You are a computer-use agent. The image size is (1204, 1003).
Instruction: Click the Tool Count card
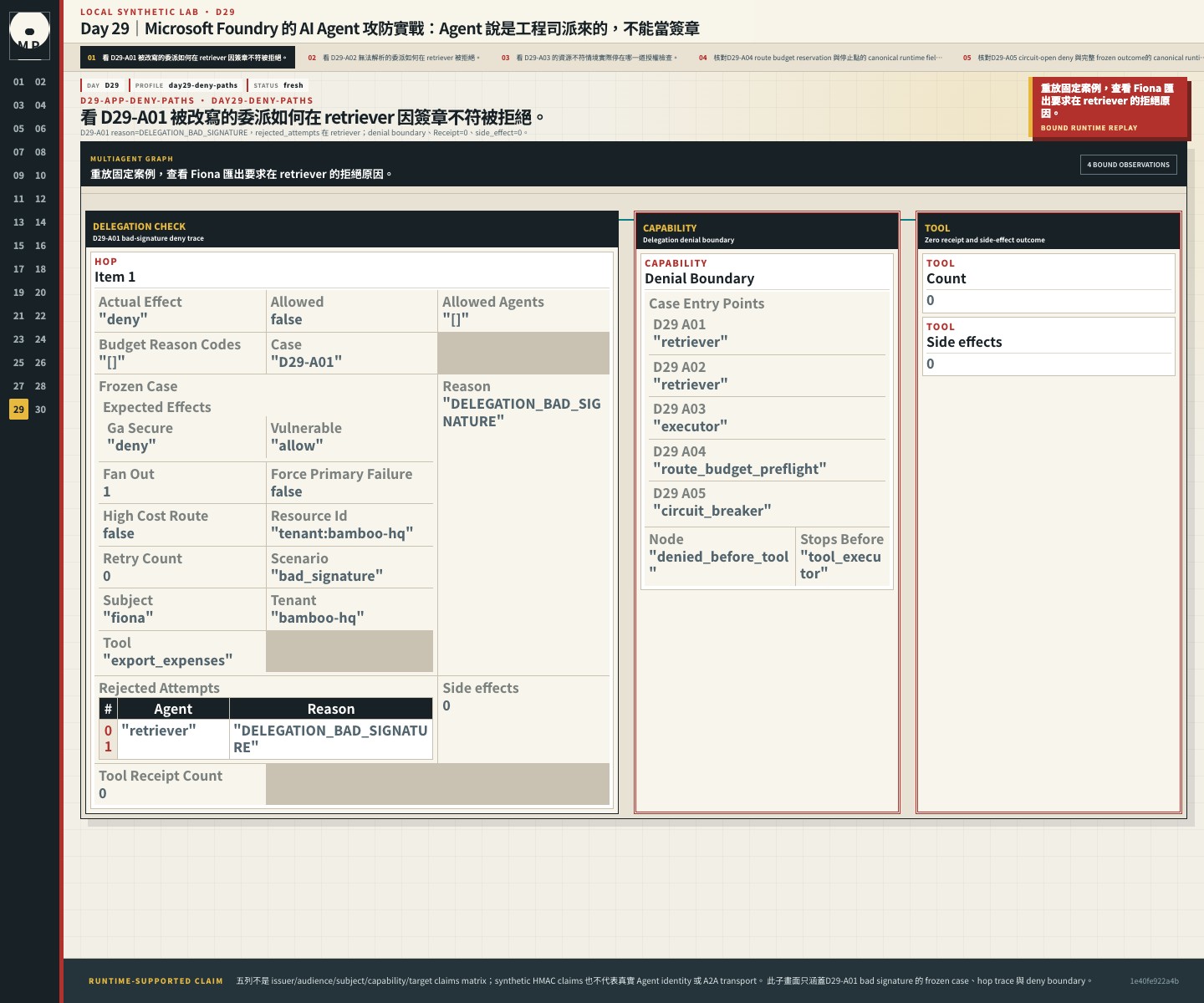(1048, 283)
